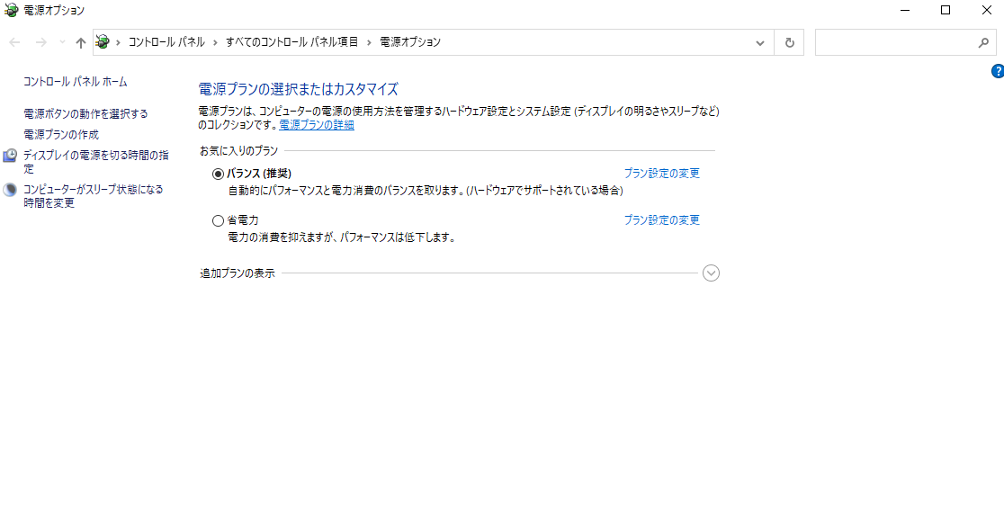The height and width of the screenshot is (510, 1004).
Task: Expand 追加プランの表示 with the chevron button
Action: point(711,273)
